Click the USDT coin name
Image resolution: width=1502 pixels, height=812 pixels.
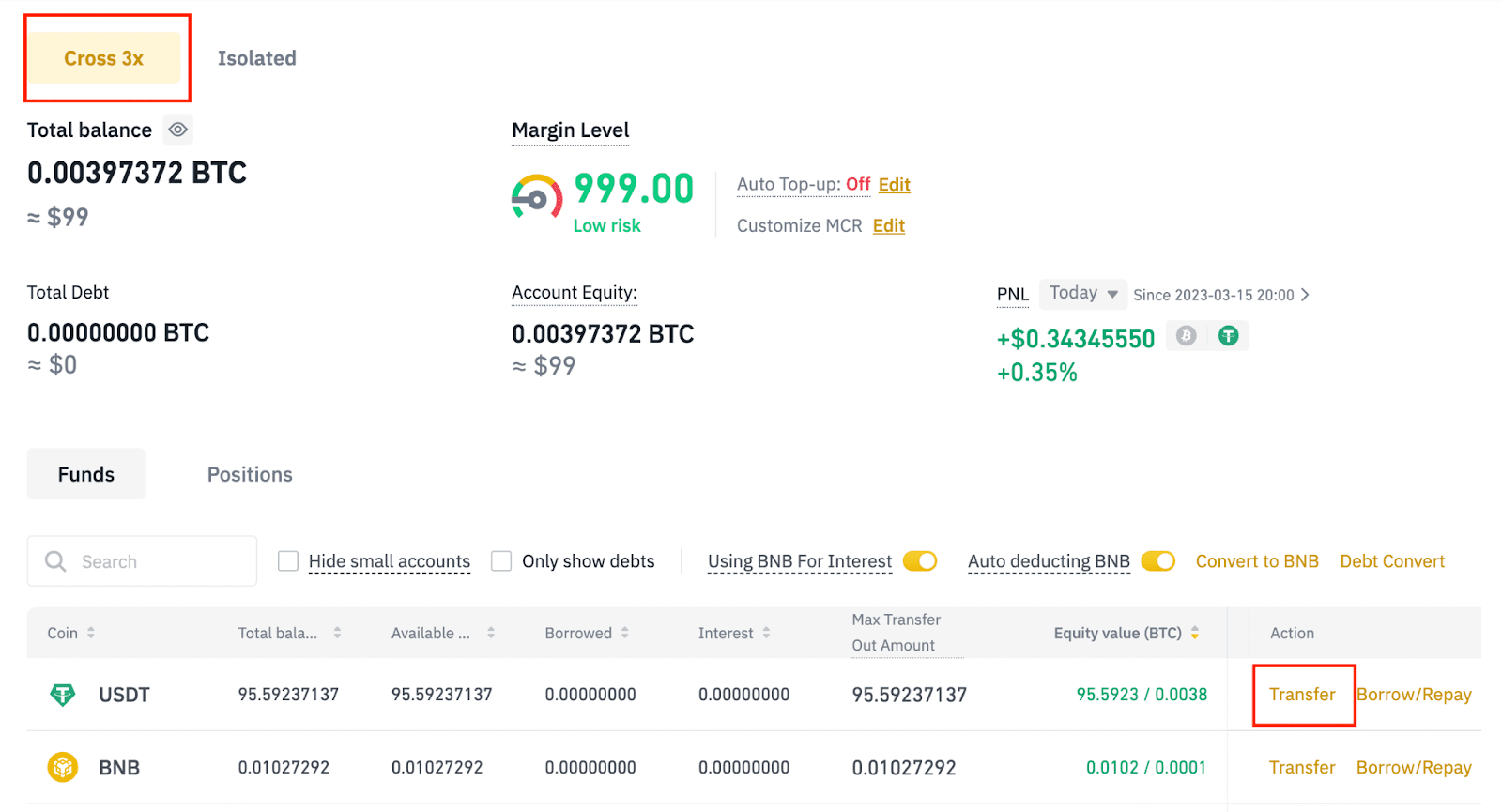coord(125,696)
